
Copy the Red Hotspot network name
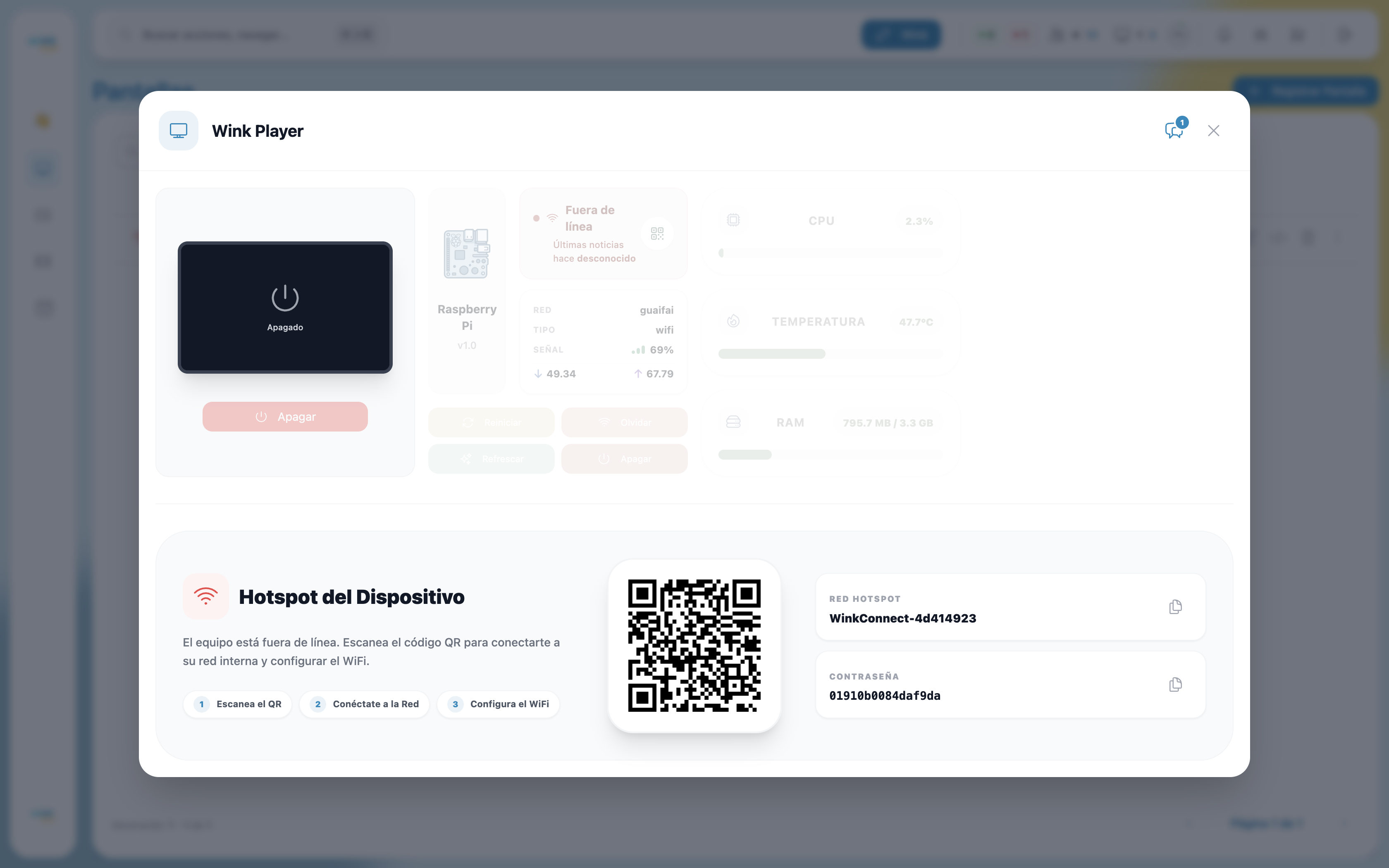[1176, 607]
